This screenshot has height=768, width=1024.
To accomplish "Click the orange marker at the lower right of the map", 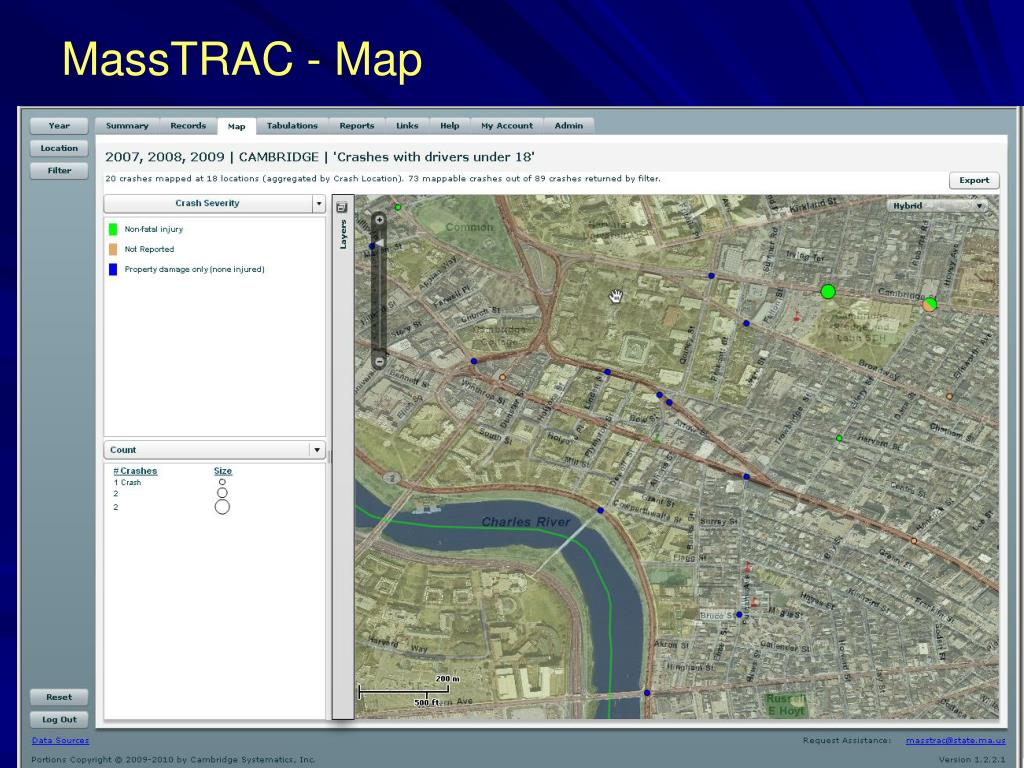I will [x=914, y=541].
